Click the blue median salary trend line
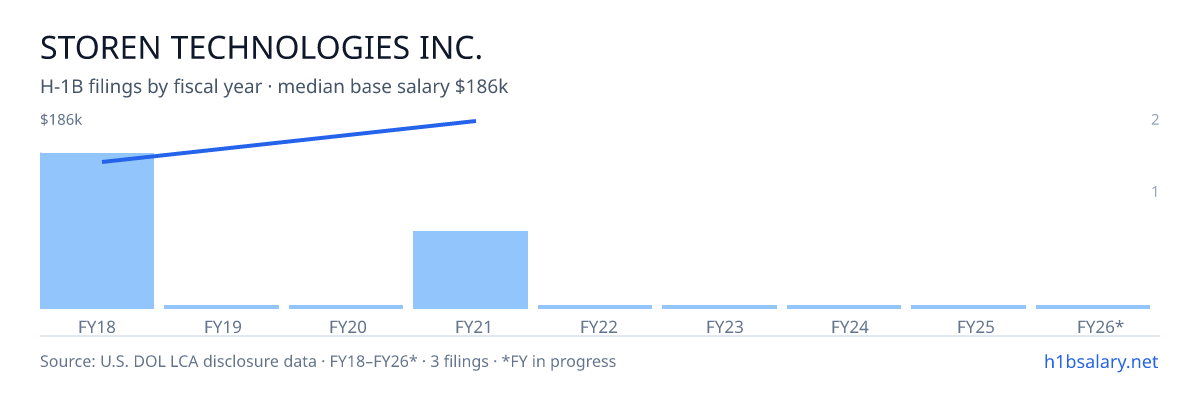The height and width of the screenshot is (400, 1200). (289, 141)
